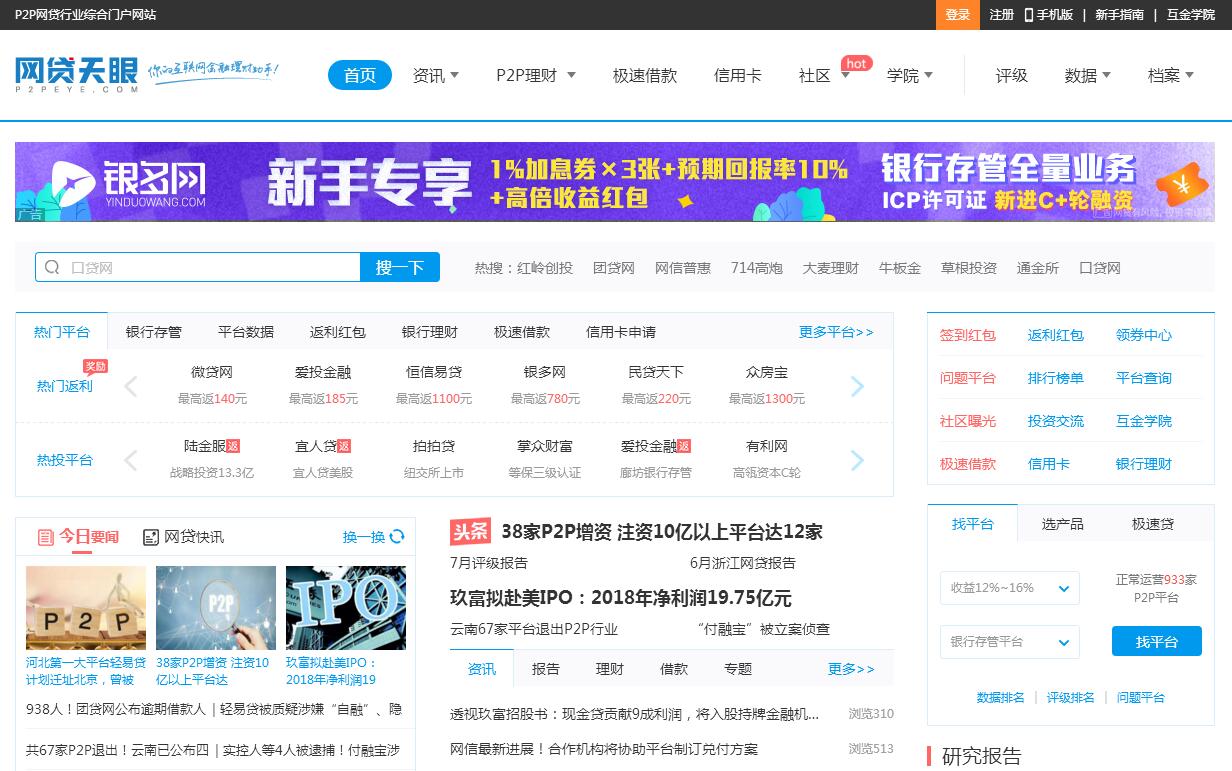Click the IPO news thumbnail image
Image resolution: width=1232 pixels, height=771 pixels.
[x=345, y=608]
